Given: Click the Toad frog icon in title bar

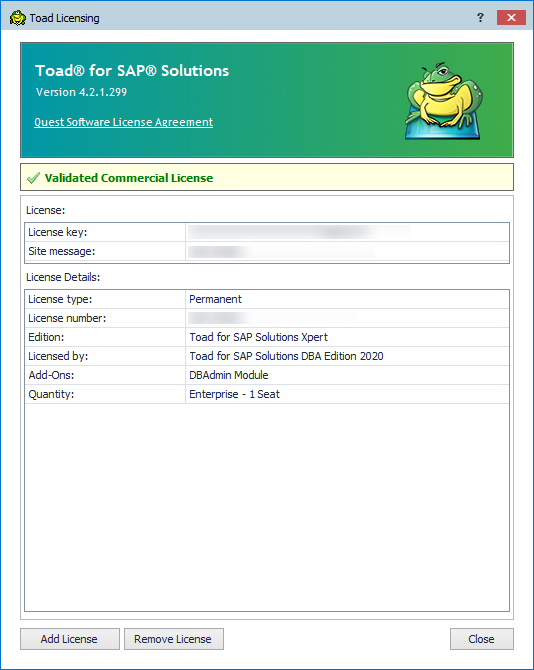Looking at the screenshot, I should point(18,18).
